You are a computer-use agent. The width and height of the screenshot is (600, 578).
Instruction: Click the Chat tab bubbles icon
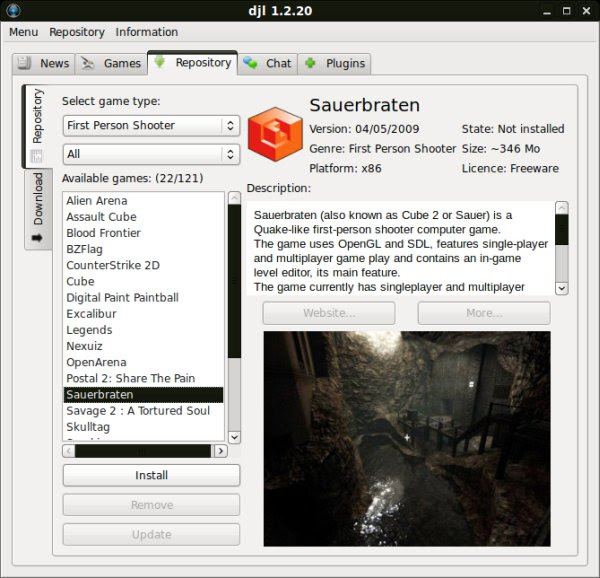tap(250, 63)
